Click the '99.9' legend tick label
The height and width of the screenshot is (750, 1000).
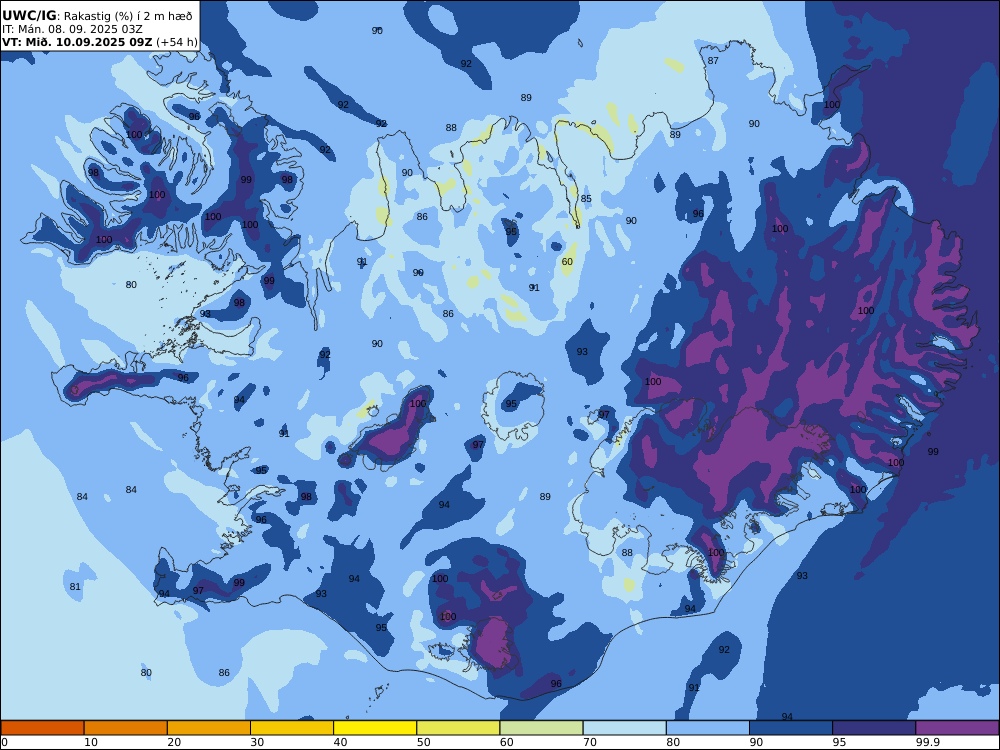pos(927,742)
